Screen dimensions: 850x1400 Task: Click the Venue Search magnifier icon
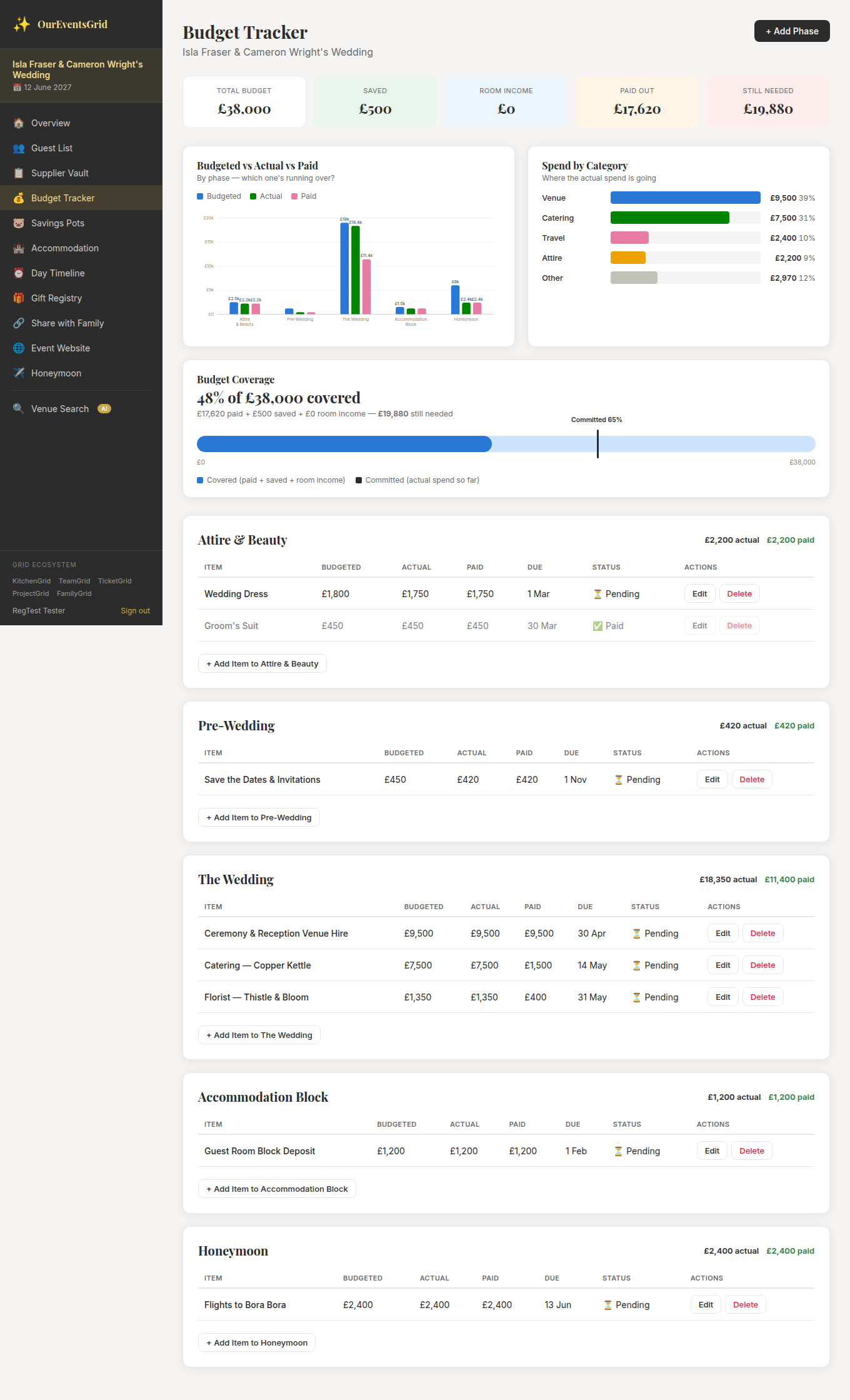(x=19, y=409)
